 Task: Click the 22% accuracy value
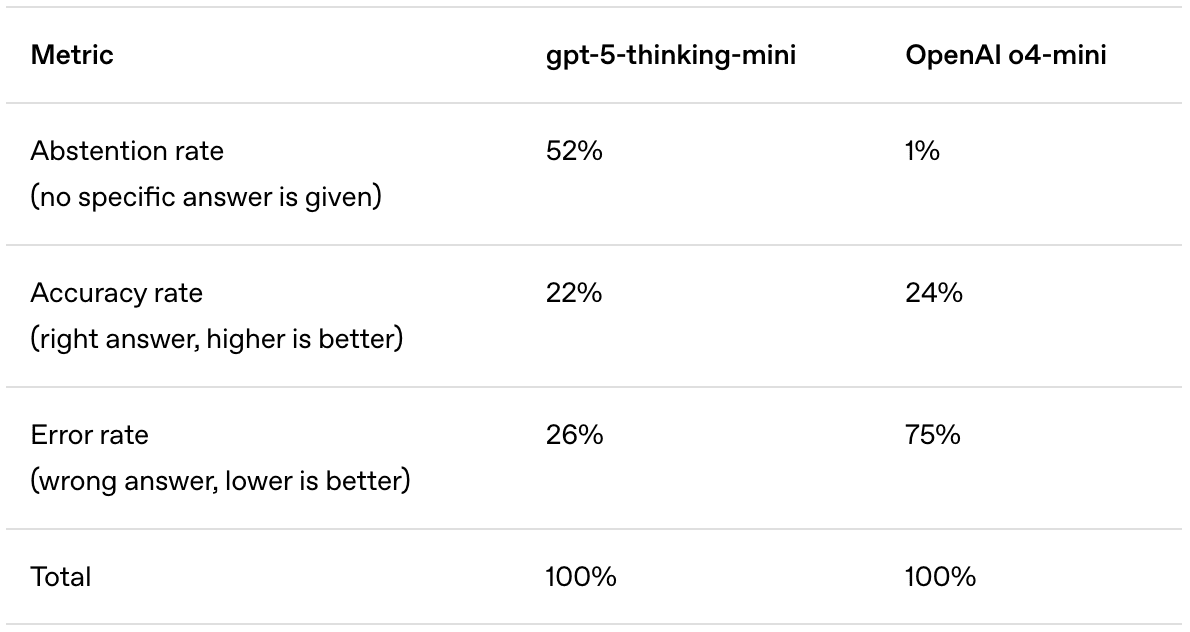[574, 293]
